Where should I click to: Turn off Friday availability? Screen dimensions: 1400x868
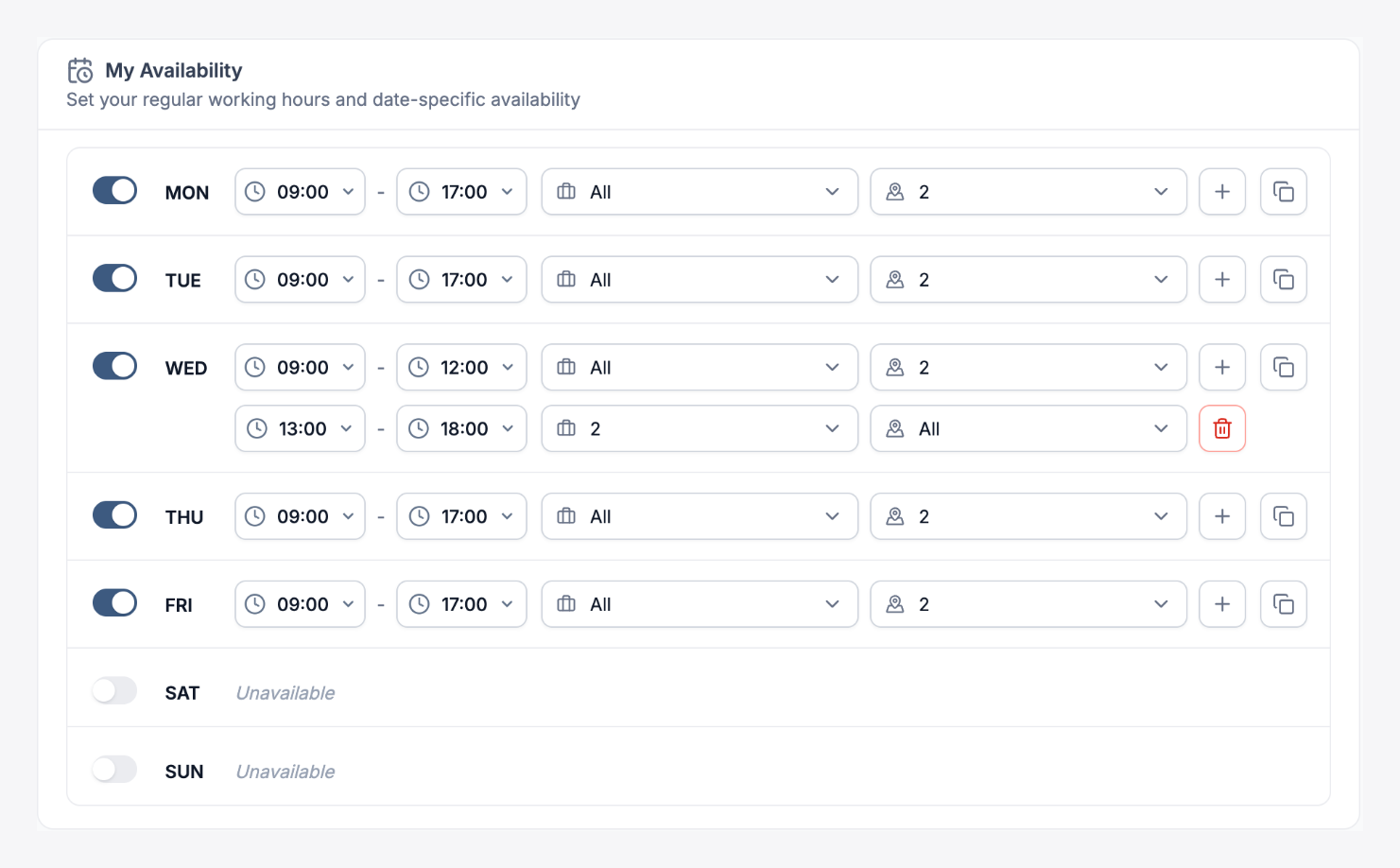pyautogui.click(x=114, y=603)
